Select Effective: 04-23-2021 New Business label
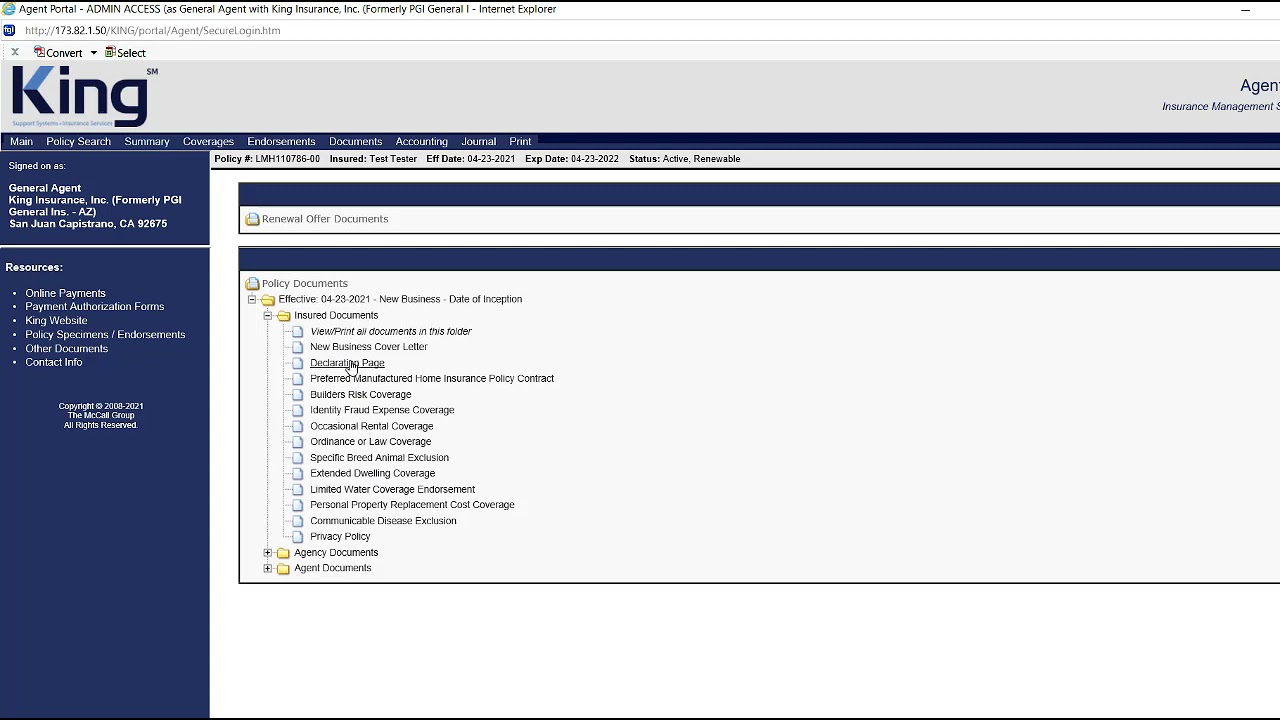Image resolution: width=1280 pixels, height=720 pixels. tap(400, 299)
